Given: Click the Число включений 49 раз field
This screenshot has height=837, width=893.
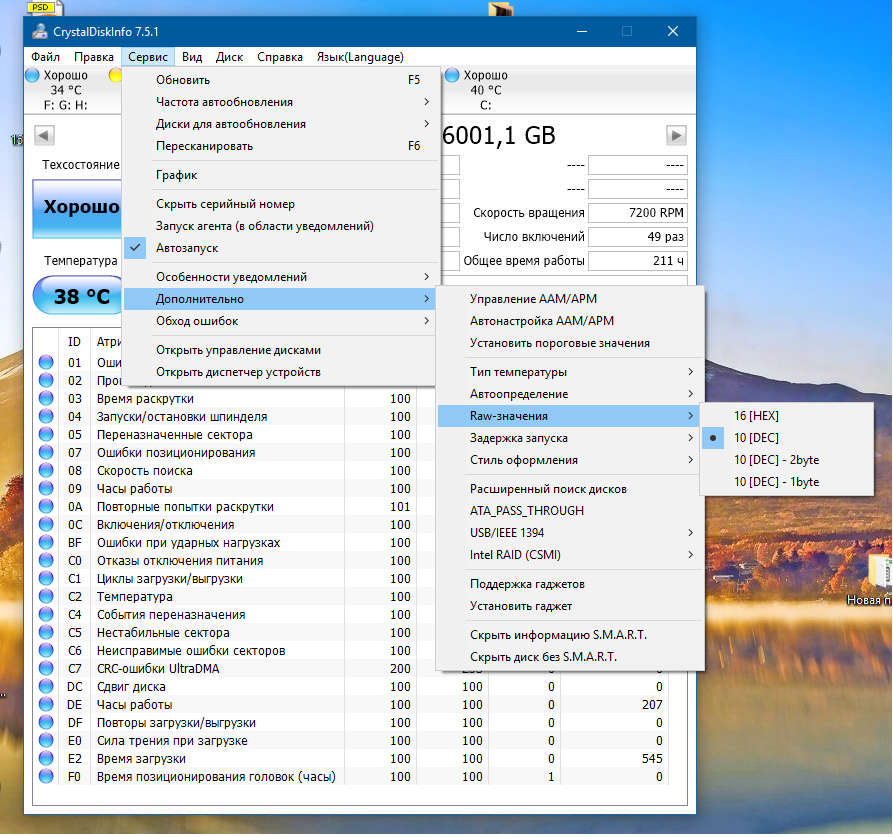Looking at the screenshot, I should tap(637, 237).
